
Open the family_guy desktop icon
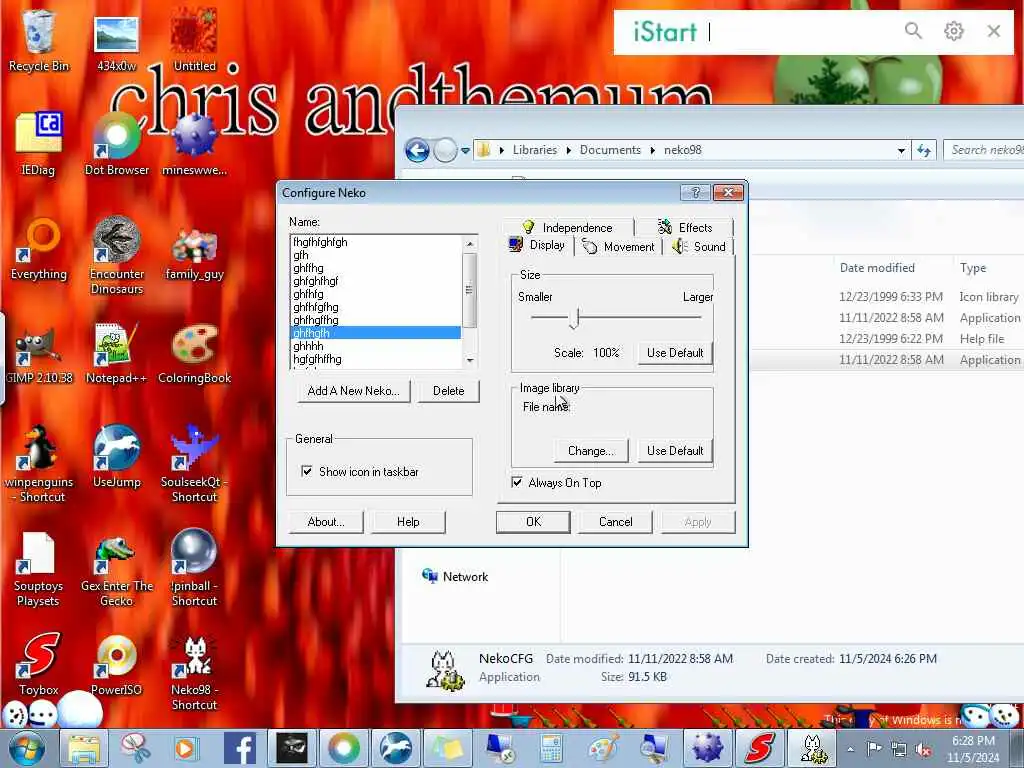click(x=194, y=255)
